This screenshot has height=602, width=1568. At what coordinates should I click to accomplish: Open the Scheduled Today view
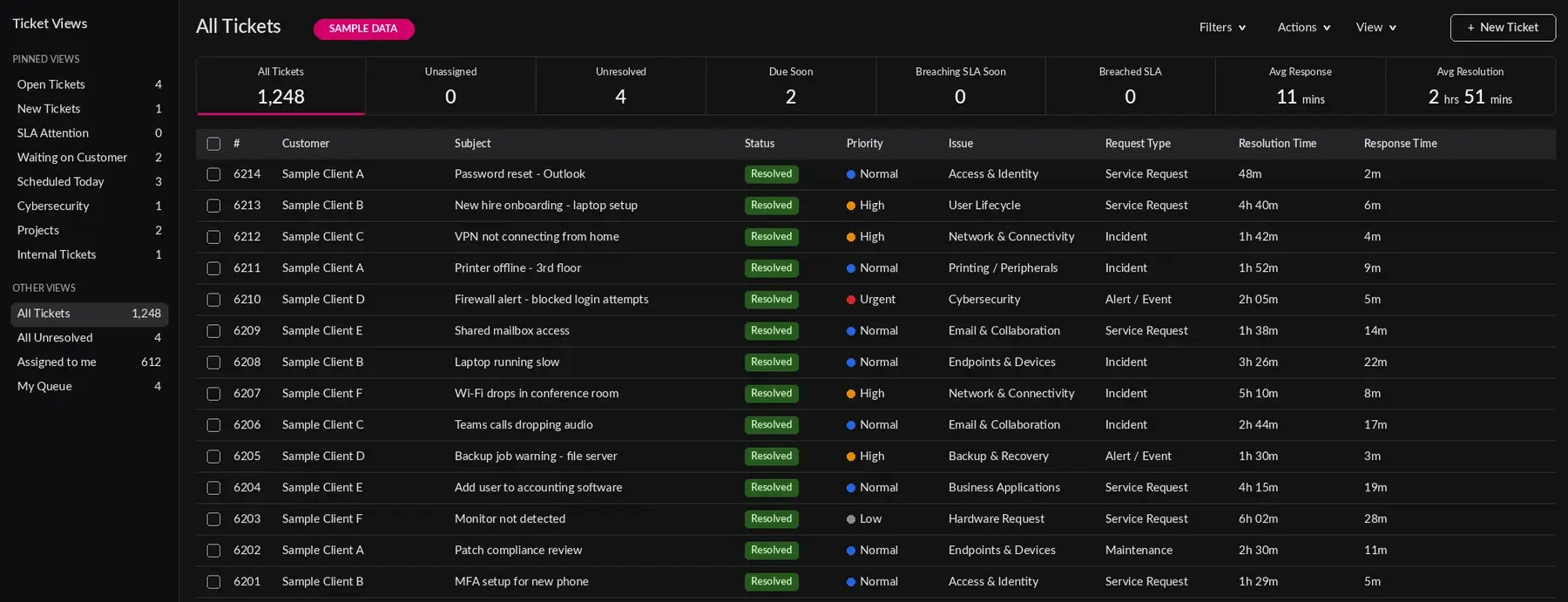click(x=89, y=182)
